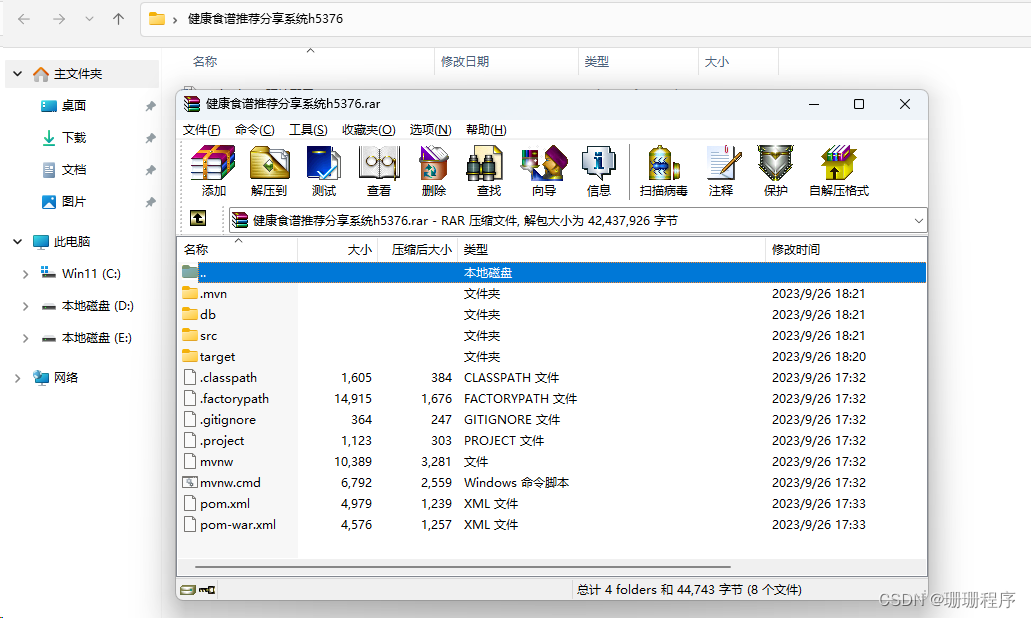This screenshot has height=618, width=1031.
Task: Select the mvnw file row
Action: 552,462
